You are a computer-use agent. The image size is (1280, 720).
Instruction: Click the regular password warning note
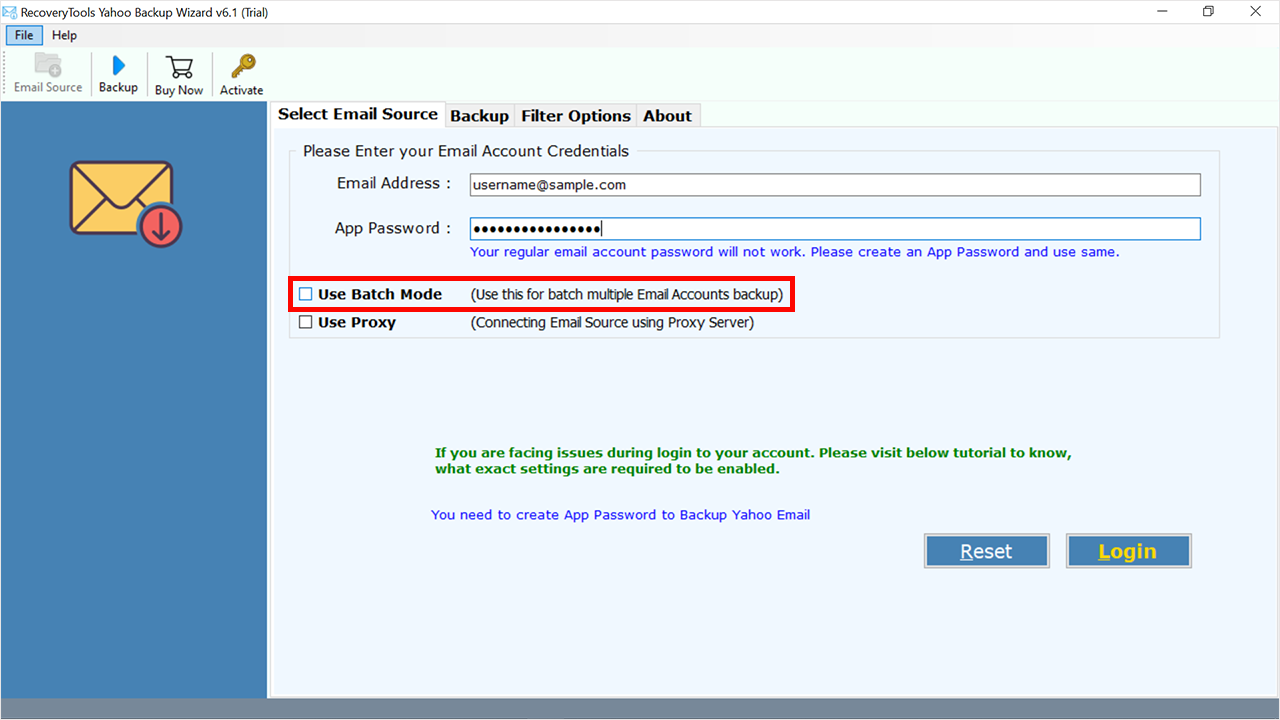tap(795, 252)
